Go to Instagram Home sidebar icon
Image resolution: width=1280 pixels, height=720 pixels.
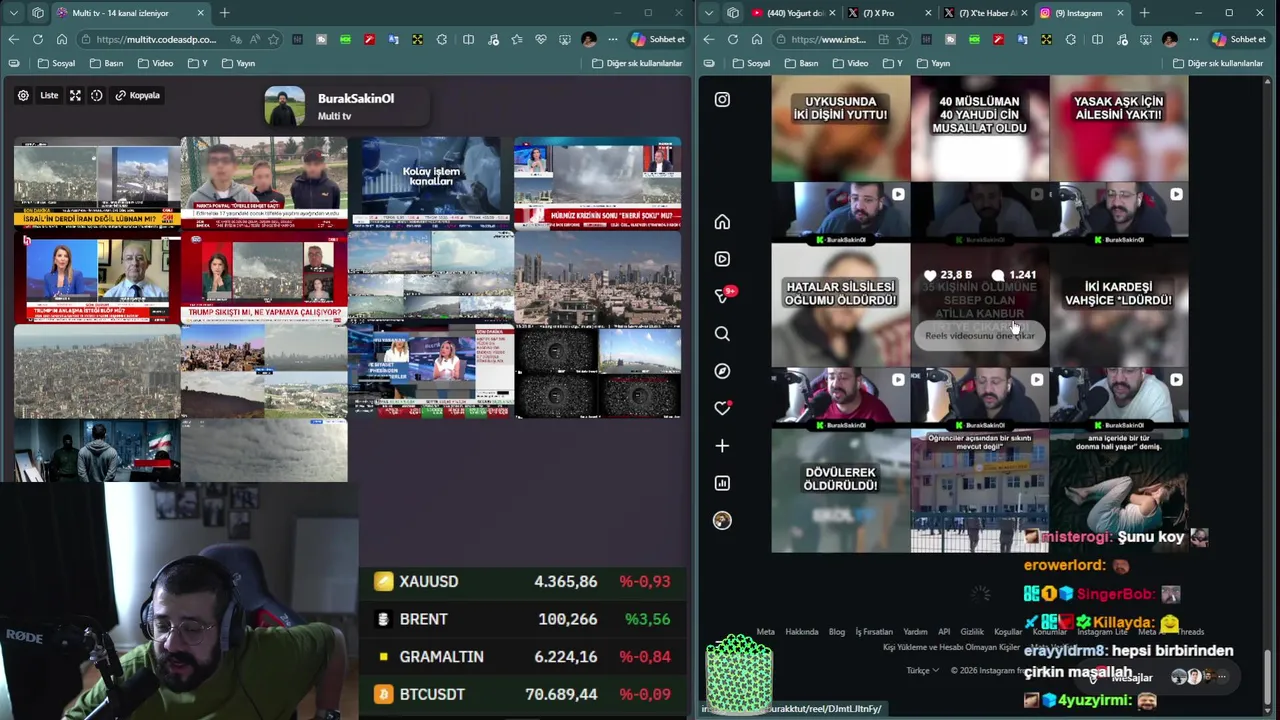(x=722, y=222)
